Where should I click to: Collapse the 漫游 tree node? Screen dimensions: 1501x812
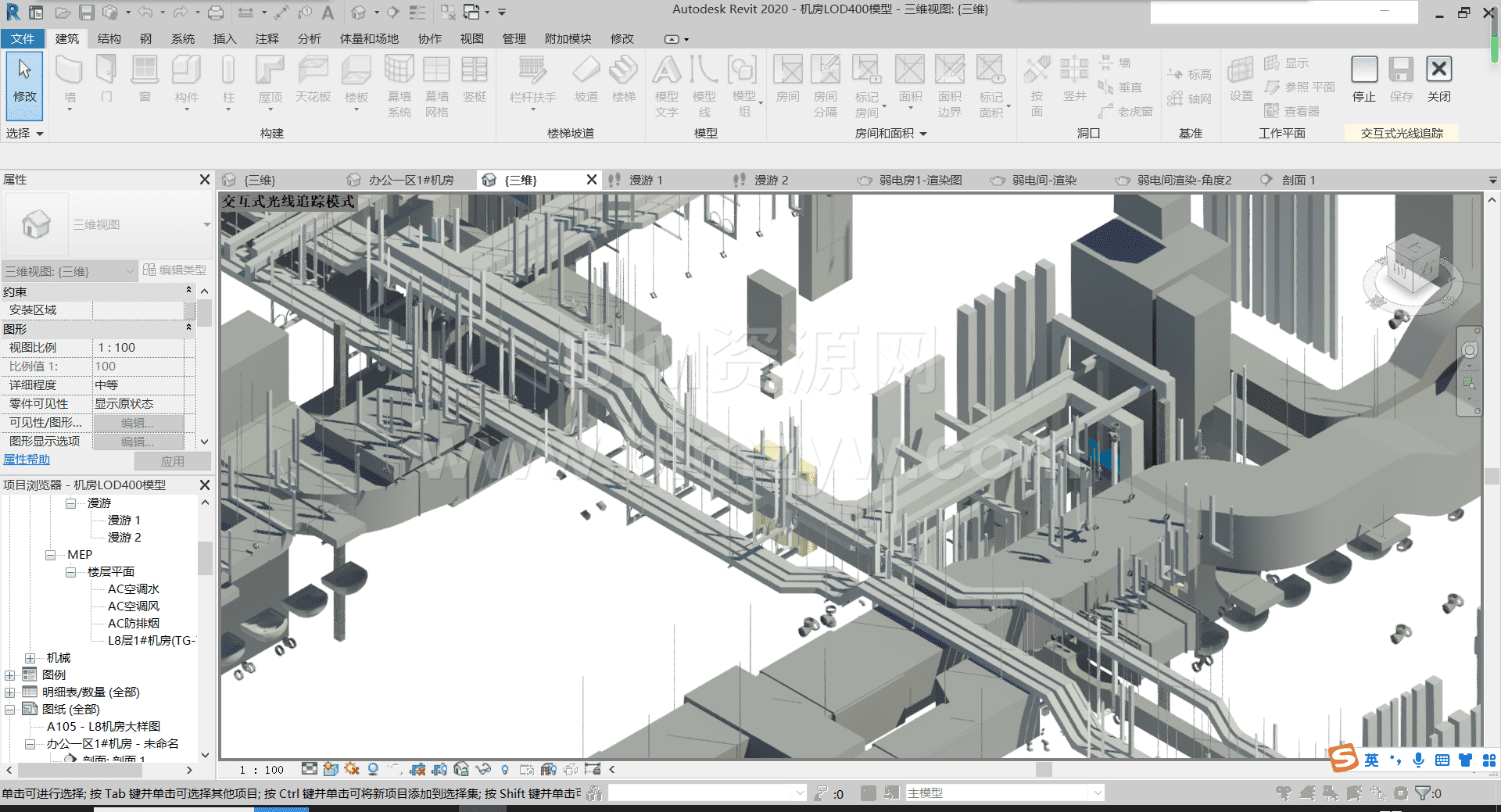[x=71, y=503]
